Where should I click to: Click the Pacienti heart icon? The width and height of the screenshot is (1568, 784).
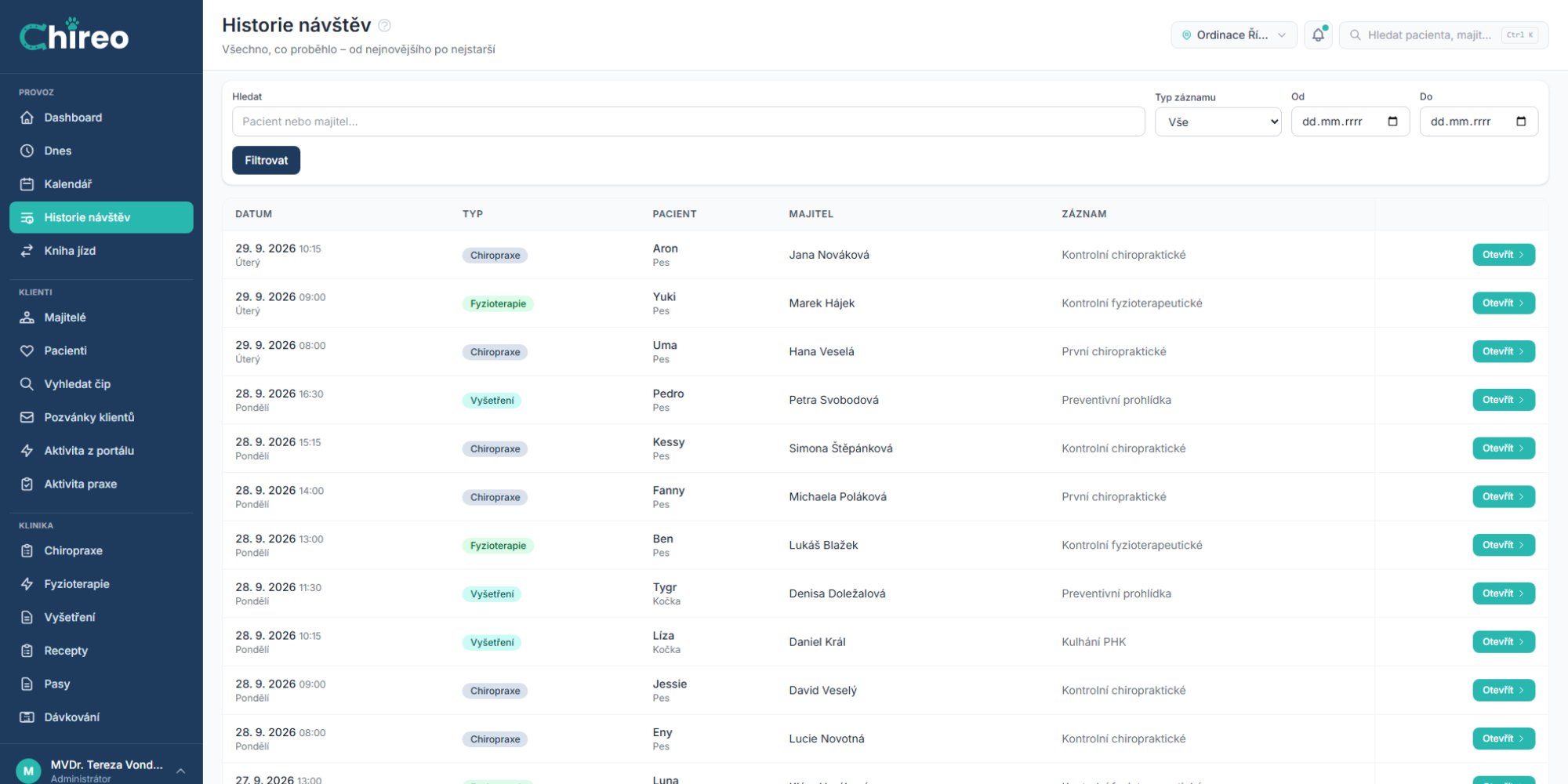(x=27, y=350)
